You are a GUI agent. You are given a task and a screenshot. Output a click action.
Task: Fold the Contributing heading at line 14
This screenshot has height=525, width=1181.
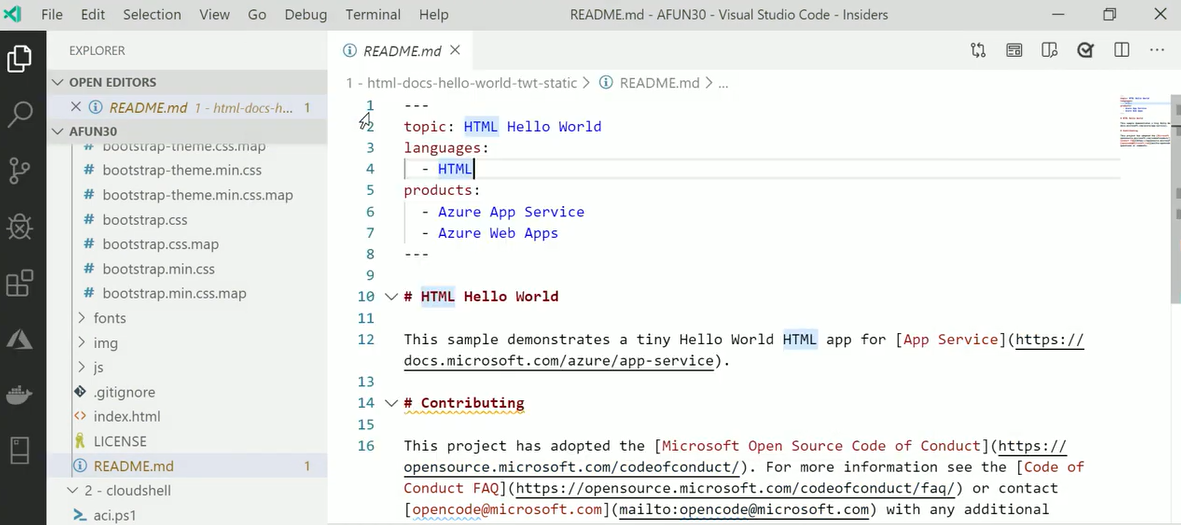click(x=391, y=403)
